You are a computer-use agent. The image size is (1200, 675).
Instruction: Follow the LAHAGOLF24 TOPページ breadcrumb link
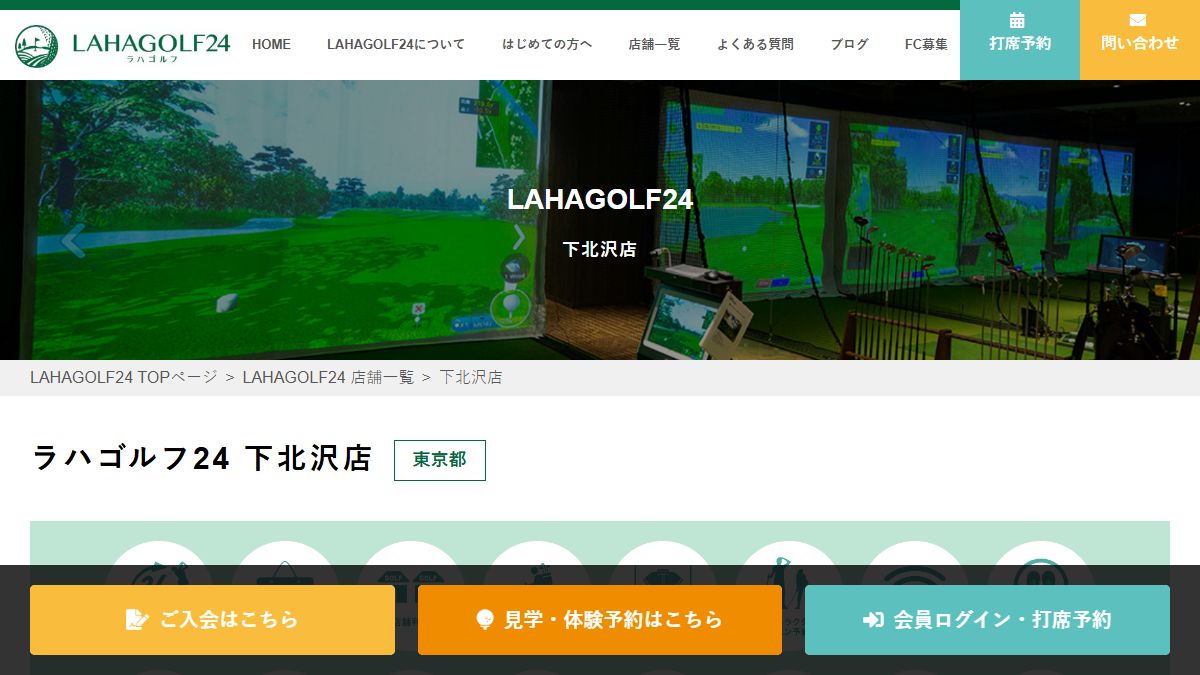123,377
